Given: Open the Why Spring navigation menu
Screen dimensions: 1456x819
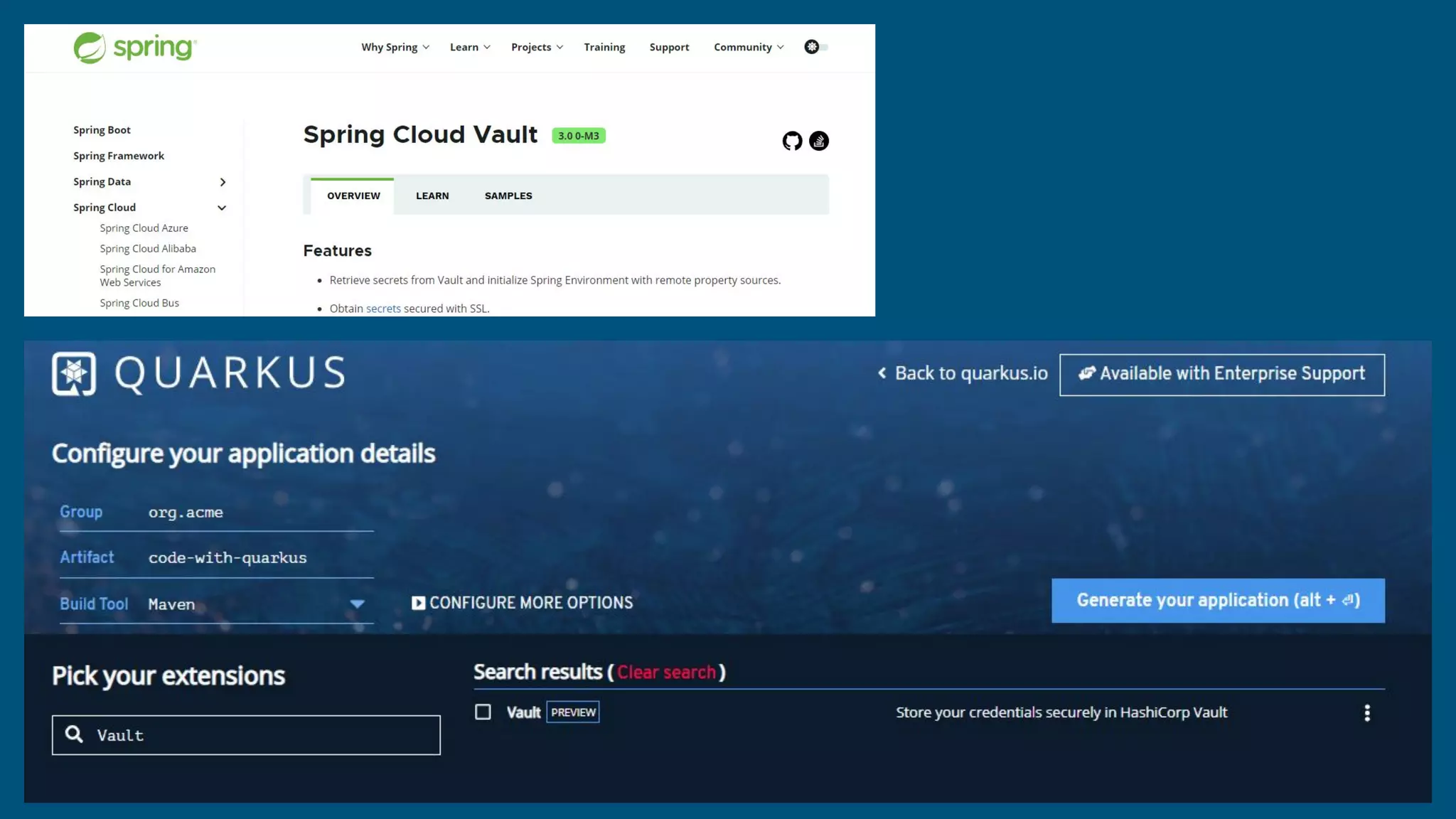Looking at the screenshot, I should click(x=395, y=47).
